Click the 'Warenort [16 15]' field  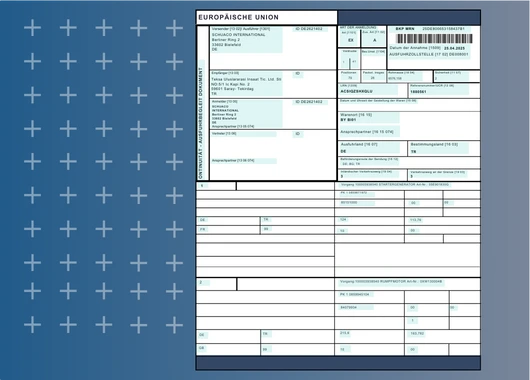(369, 117)
